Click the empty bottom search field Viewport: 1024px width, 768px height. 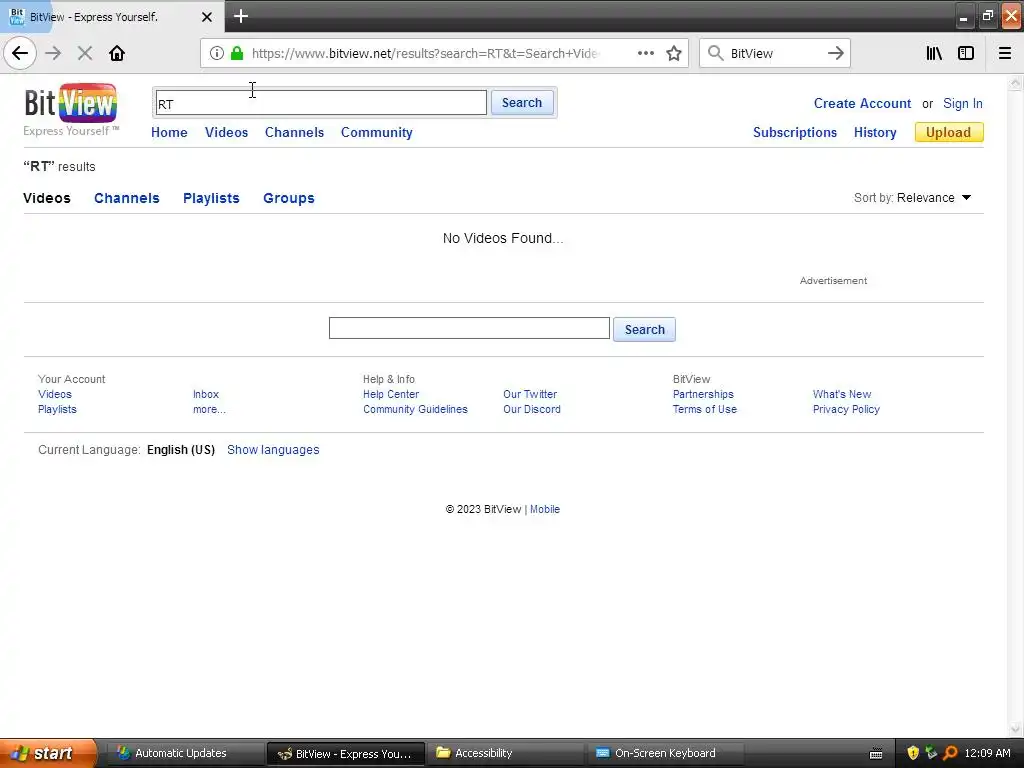point(469,328)
